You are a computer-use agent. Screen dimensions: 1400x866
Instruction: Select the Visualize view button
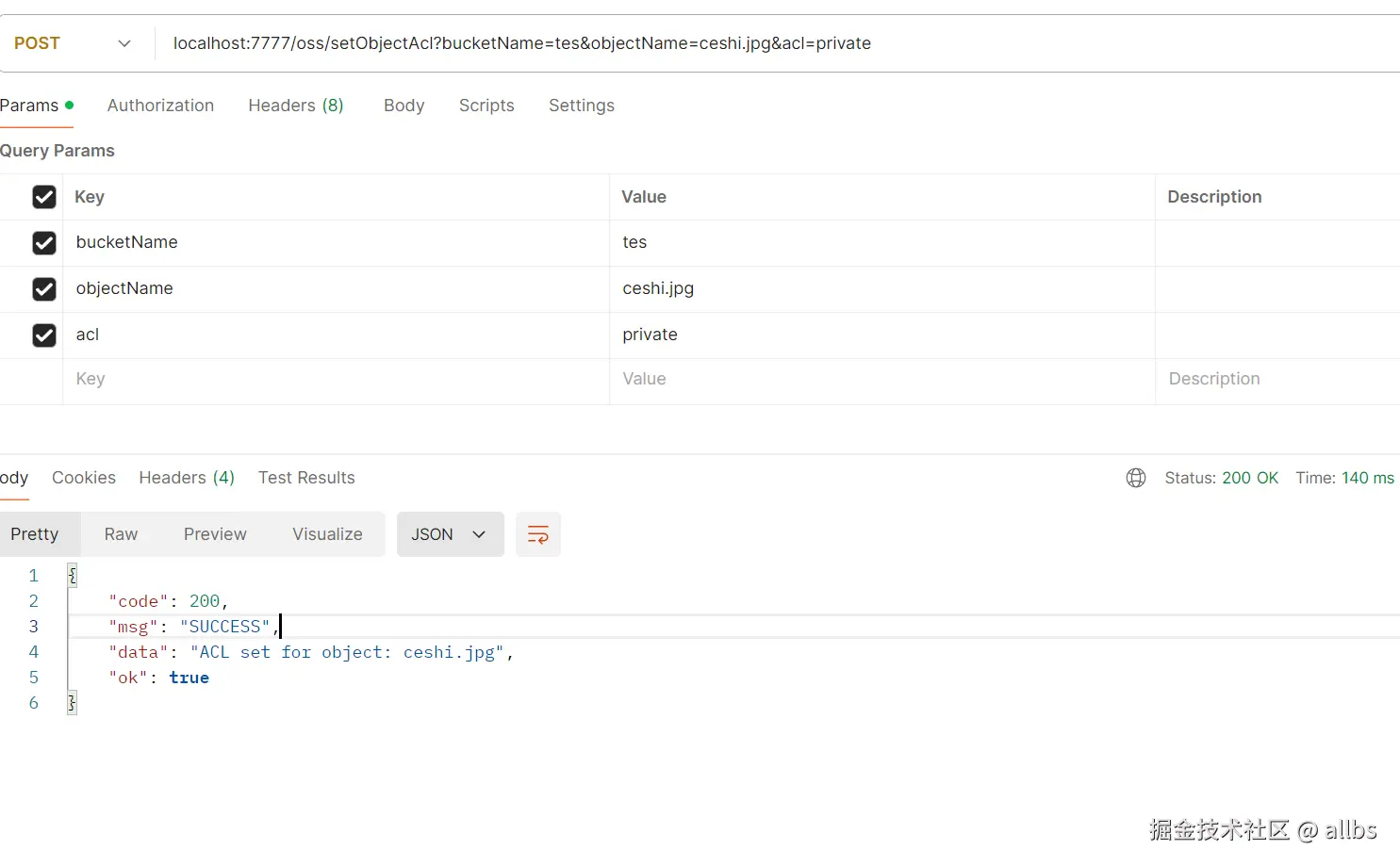pos(327,534)
